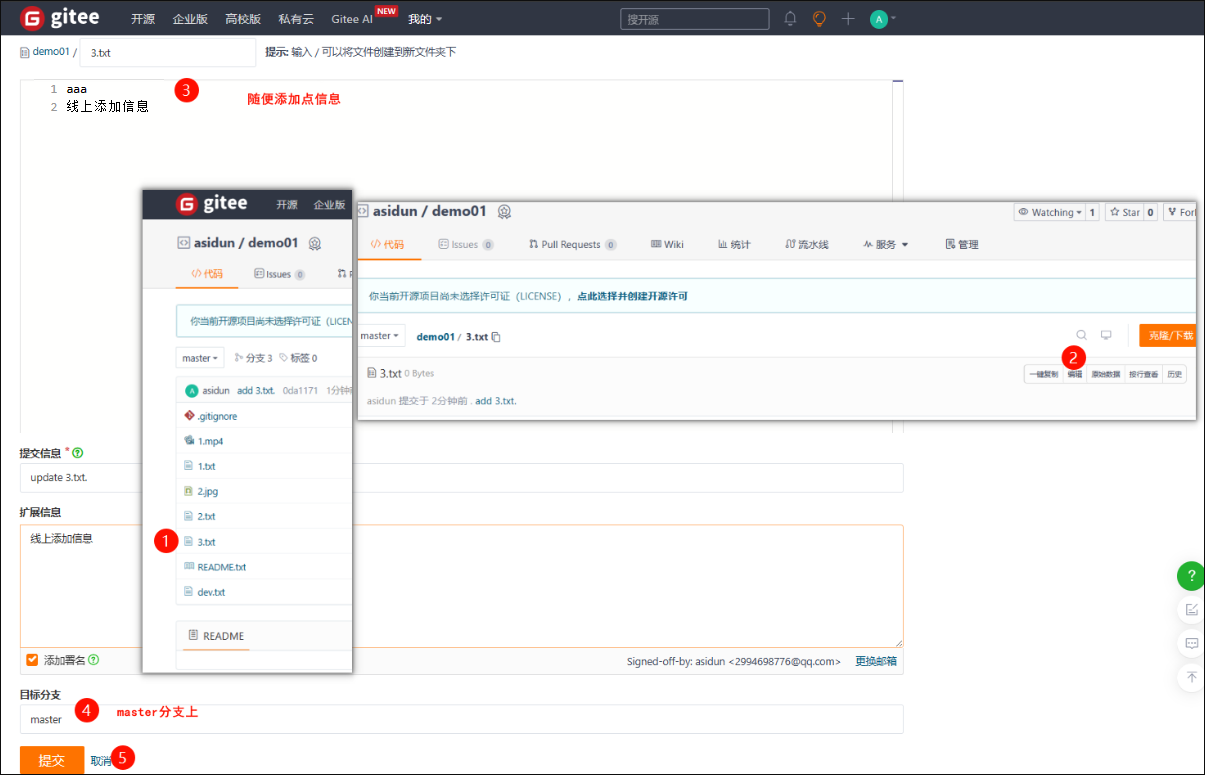The image size is (1205, 775).
Task: Open the 统计 tab
Action: (x=734, y=244)
